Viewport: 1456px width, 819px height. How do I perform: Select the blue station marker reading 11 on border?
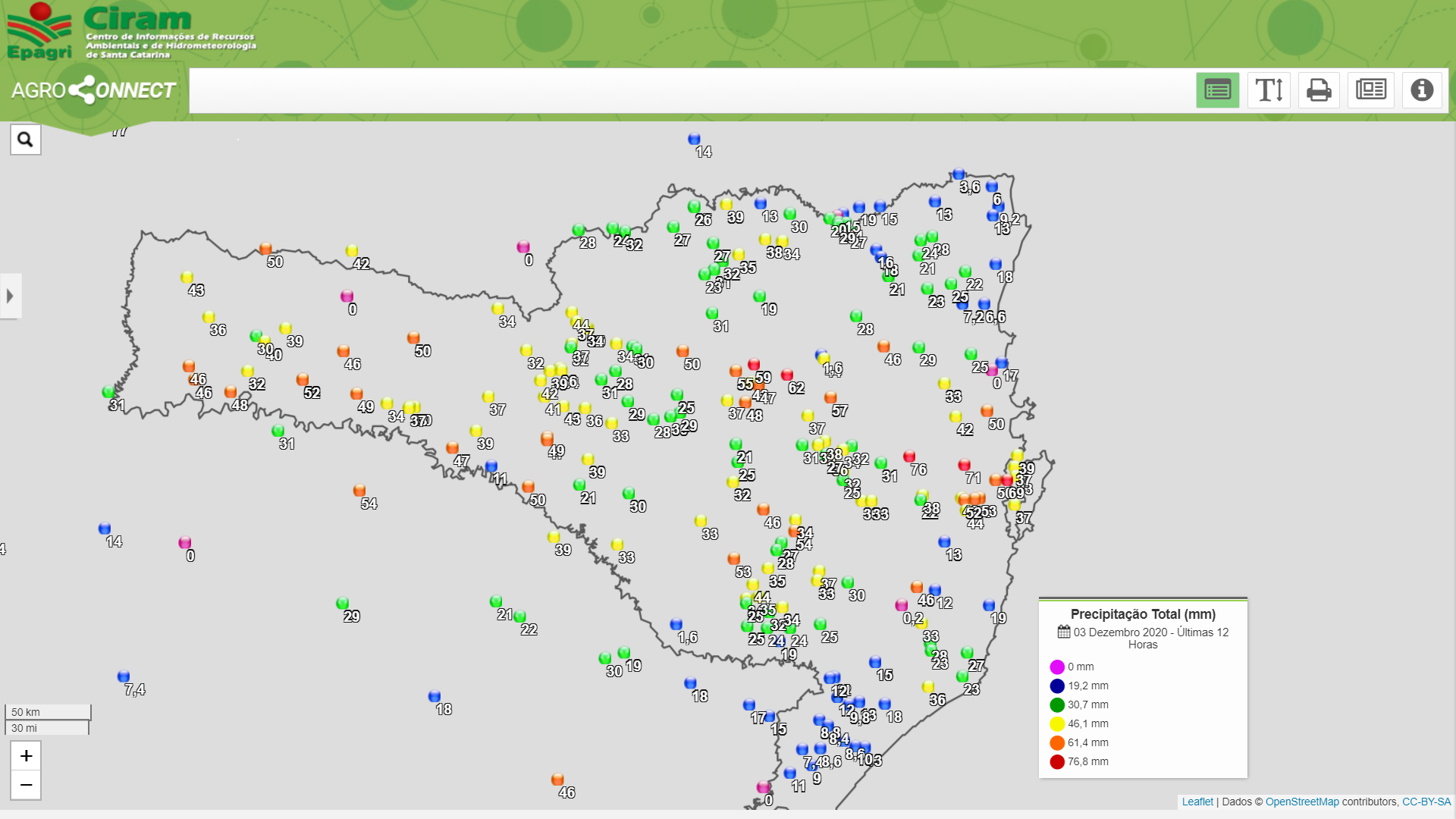pos(491,466)
